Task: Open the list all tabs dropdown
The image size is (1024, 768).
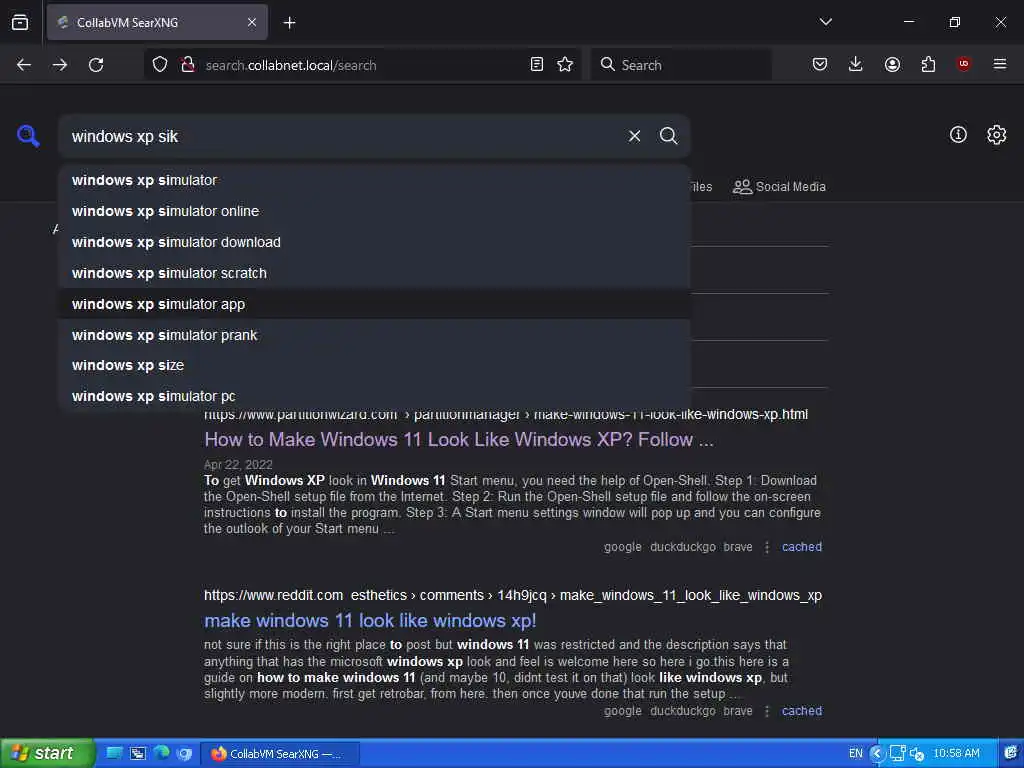Action: (x=825, y=22)
